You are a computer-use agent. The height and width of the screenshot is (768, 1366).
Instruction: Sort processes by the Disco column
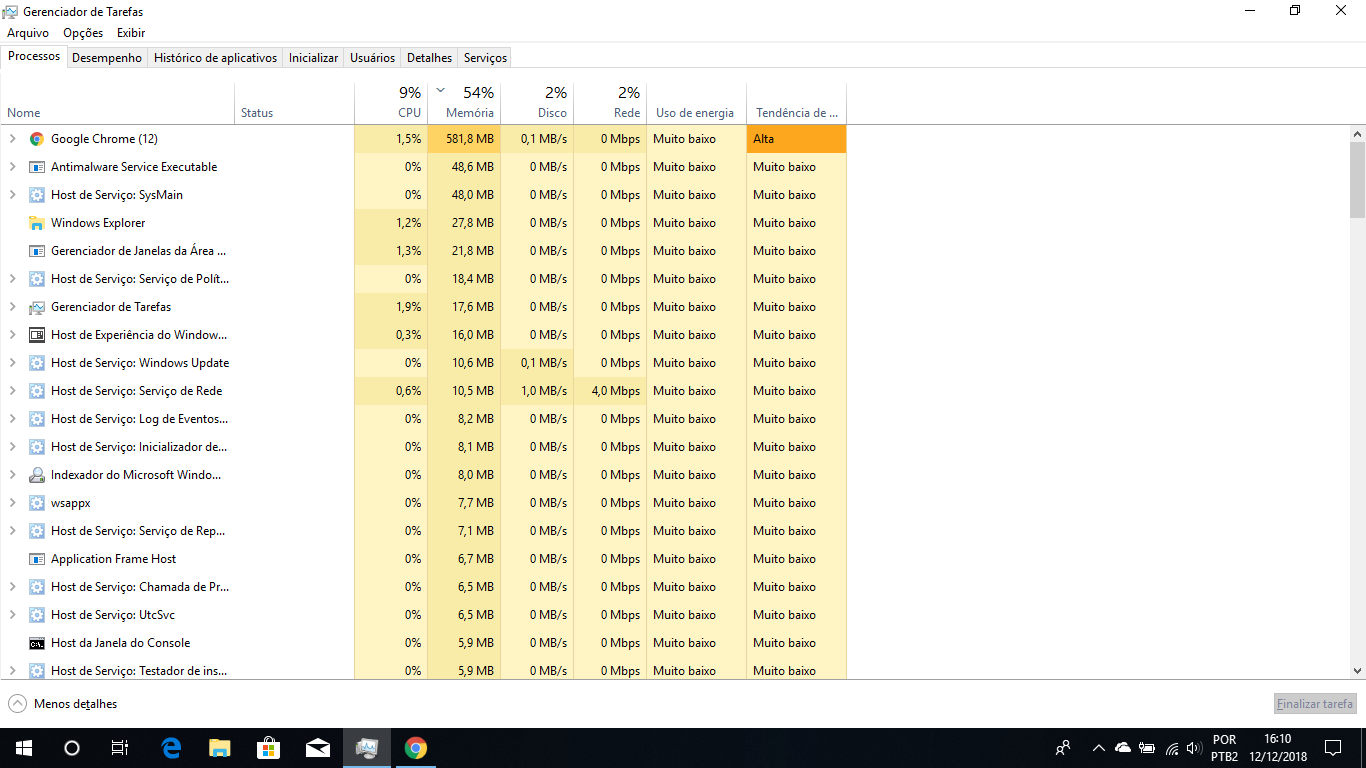coord(537,103)
